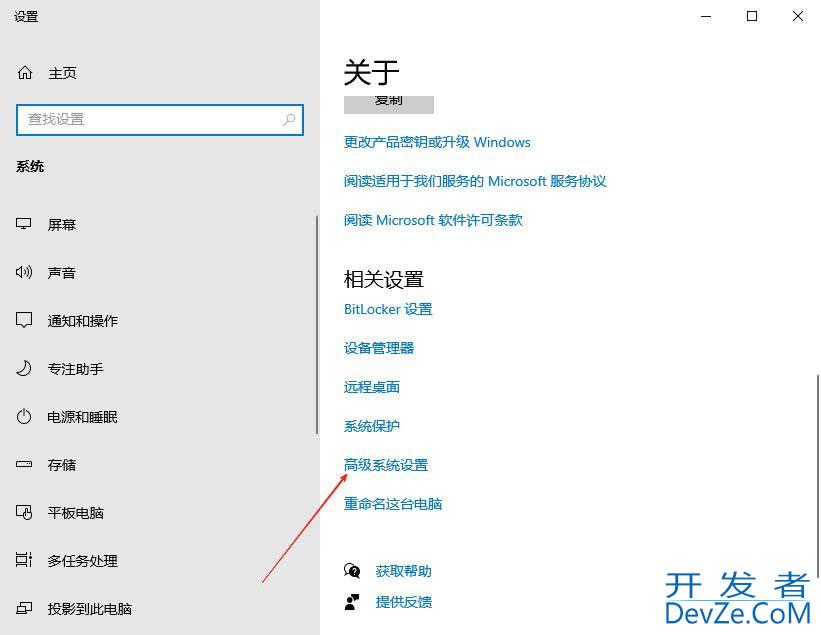Viewport: 821px width, 635px height.
Task: Click the 投影到此电脑 projector icon
Action: 24,608
